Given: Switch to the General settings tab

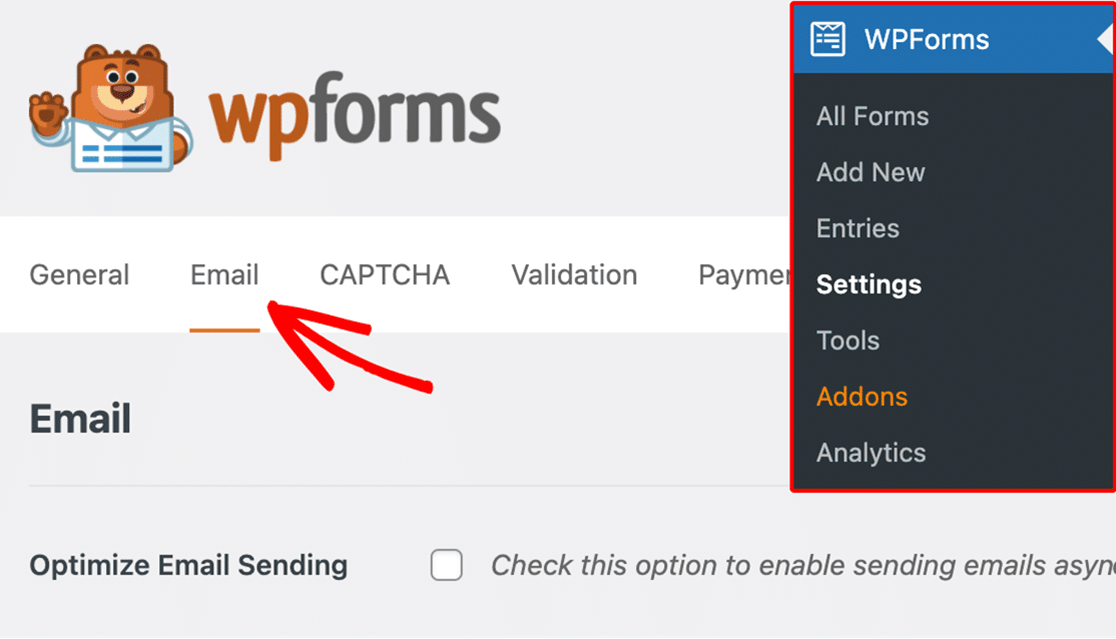Looking at the screenshot, I should tap(79, 275).
